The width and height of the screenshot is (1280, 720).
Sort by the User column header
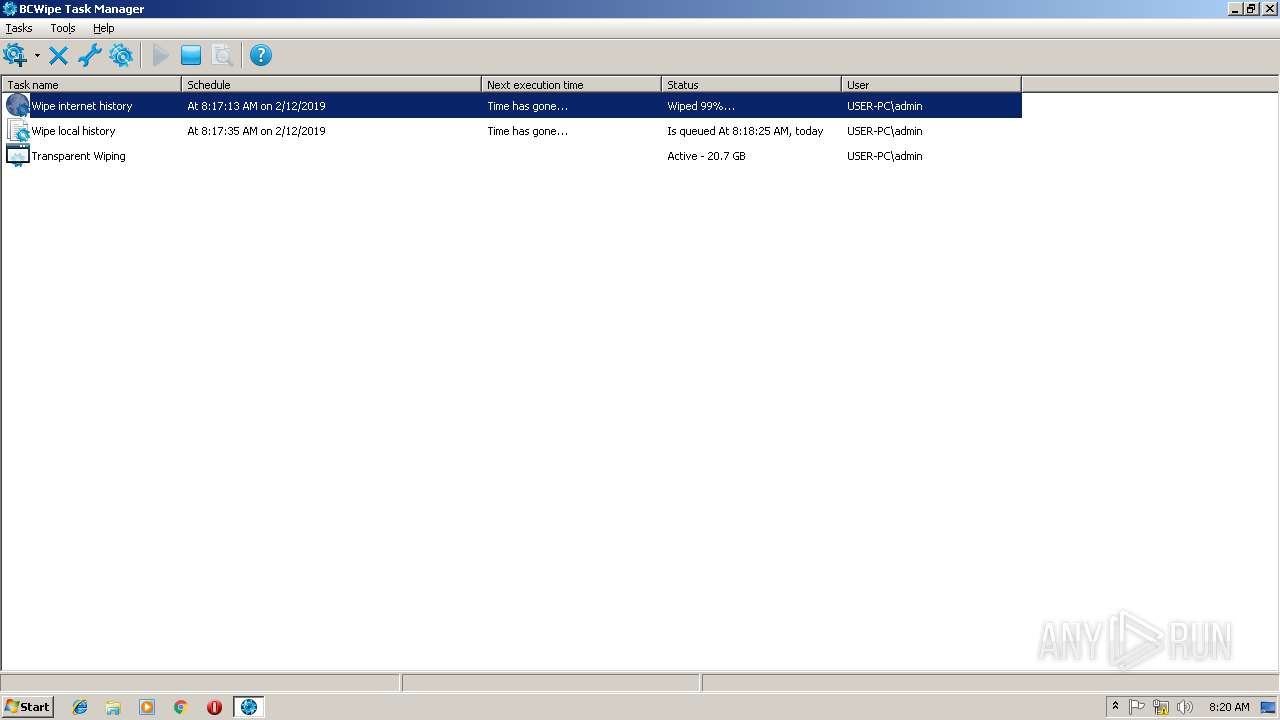[x=931, y=85]
